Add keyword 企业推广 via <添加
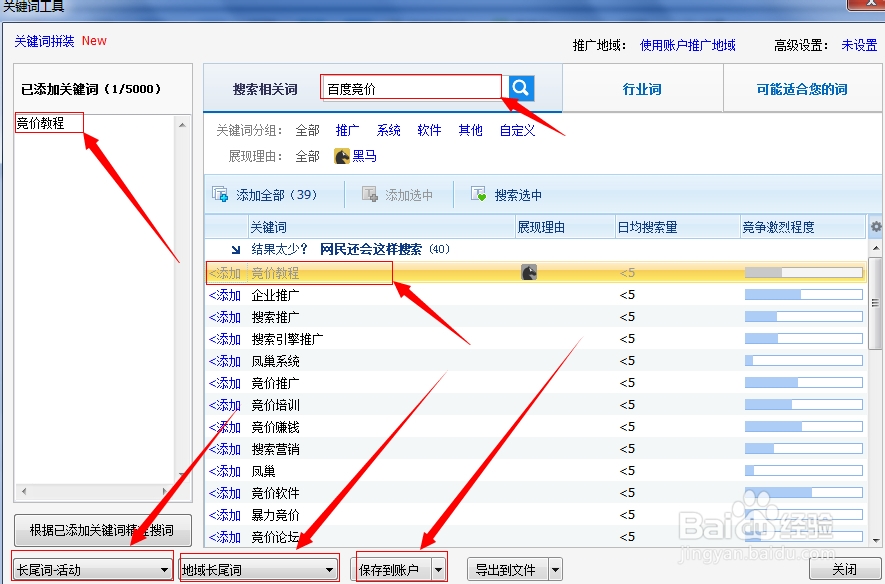This screenshot has height=584, width=885. 225,295
